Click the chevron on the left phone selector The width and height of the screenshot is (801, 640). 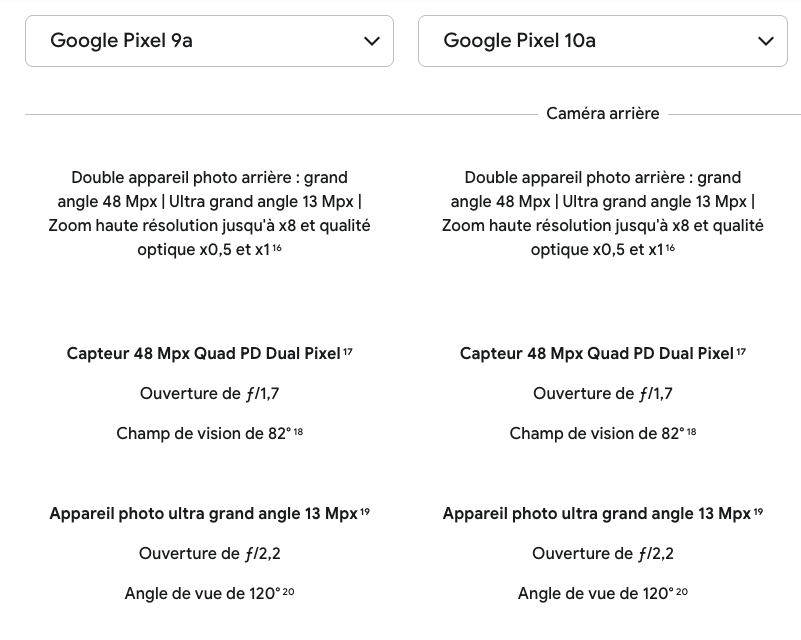[371, 41]
